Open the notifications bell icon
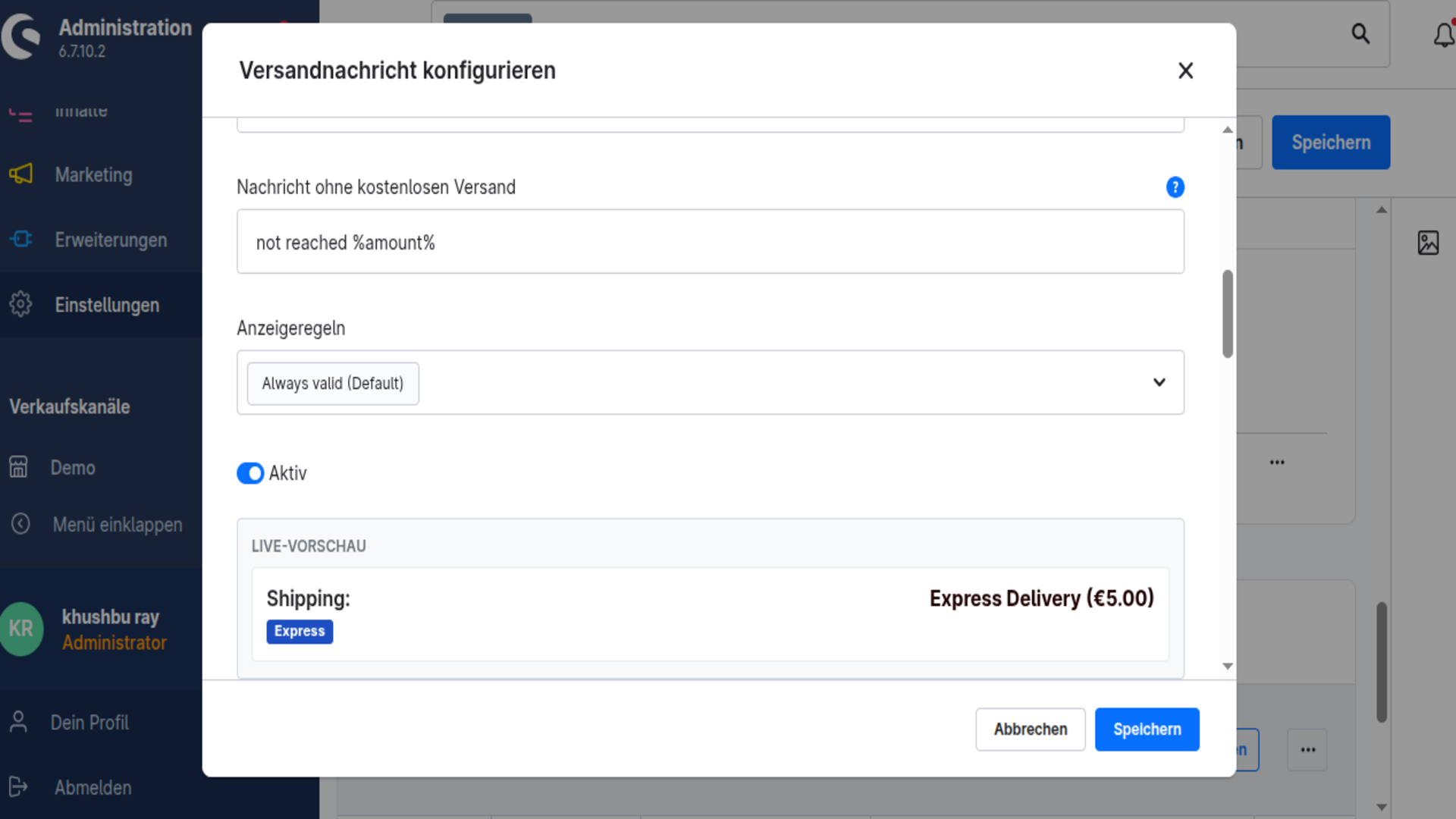 1444,35
